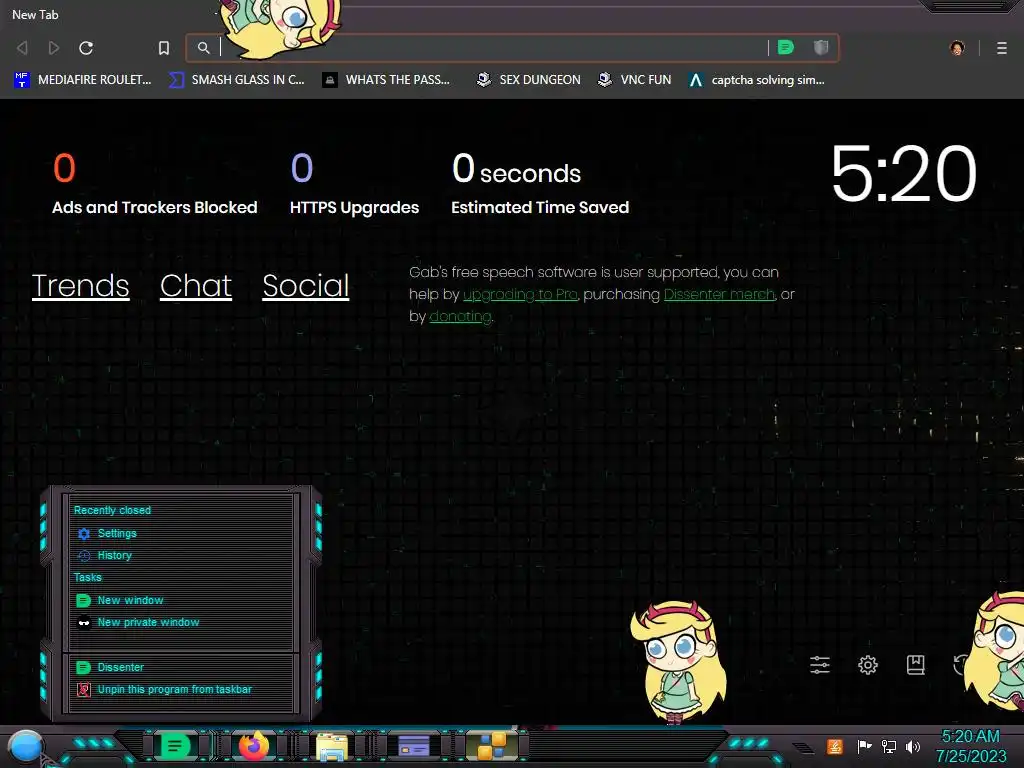1024x768 pixels.
Task: Click the orange Java tray icon
Action: pyautogui.click(x=835, y=746)
